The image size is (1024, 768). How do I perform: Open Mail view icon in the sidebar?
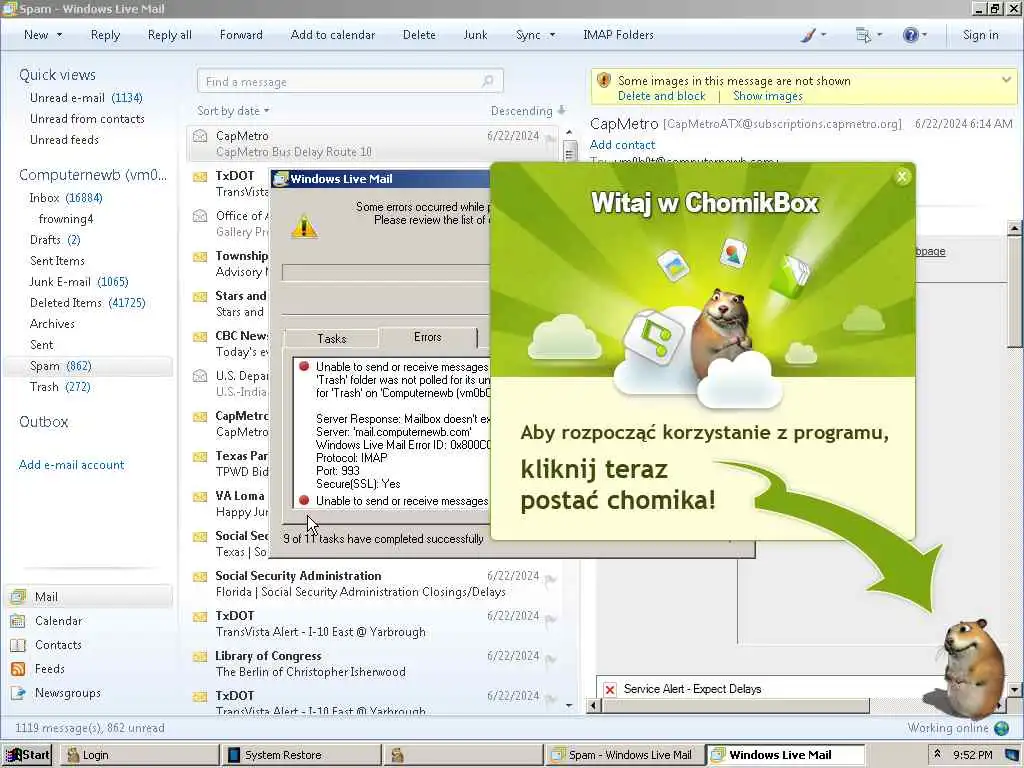18,596
